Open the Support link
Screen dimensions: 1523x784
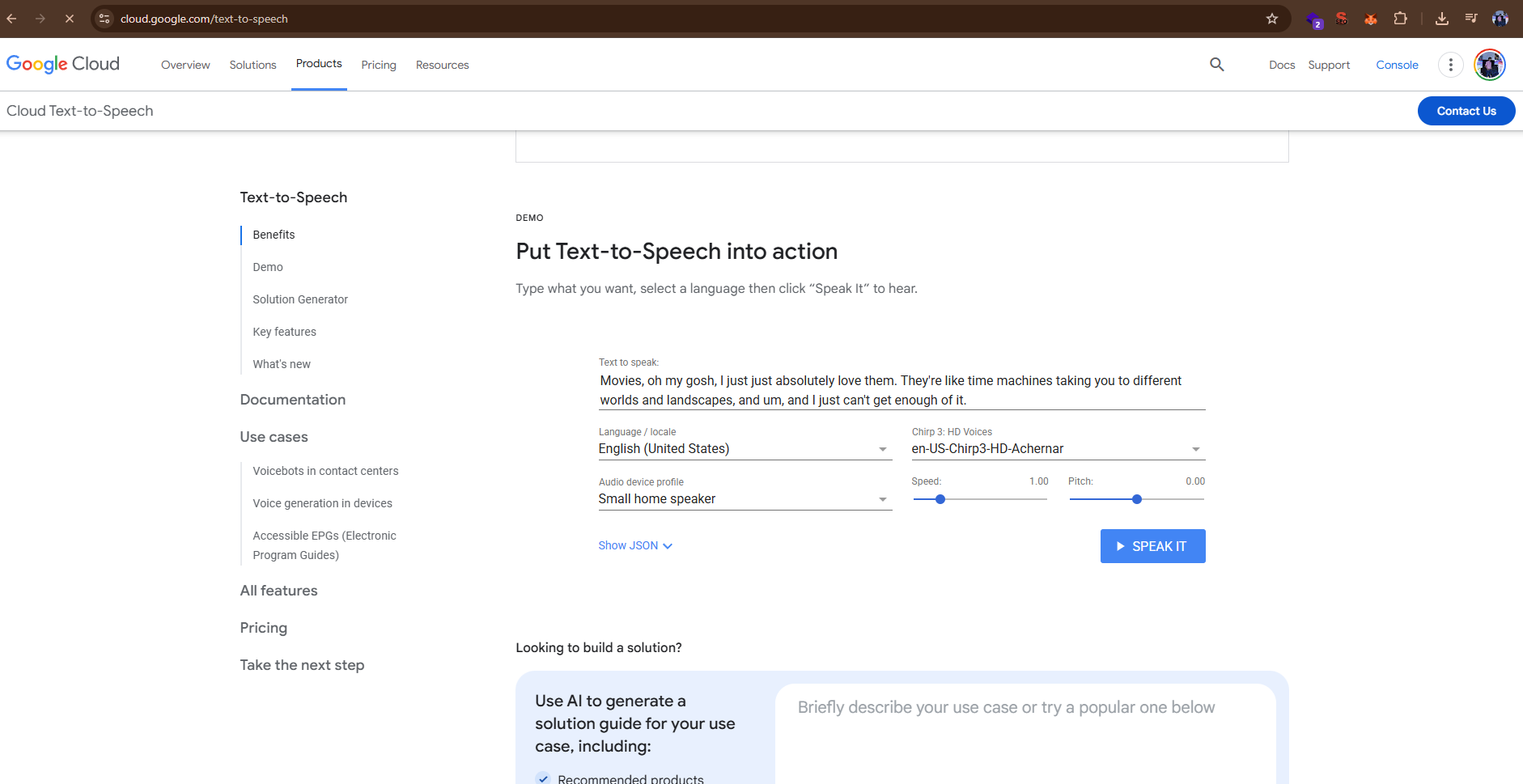click(x=1329, y=65)
